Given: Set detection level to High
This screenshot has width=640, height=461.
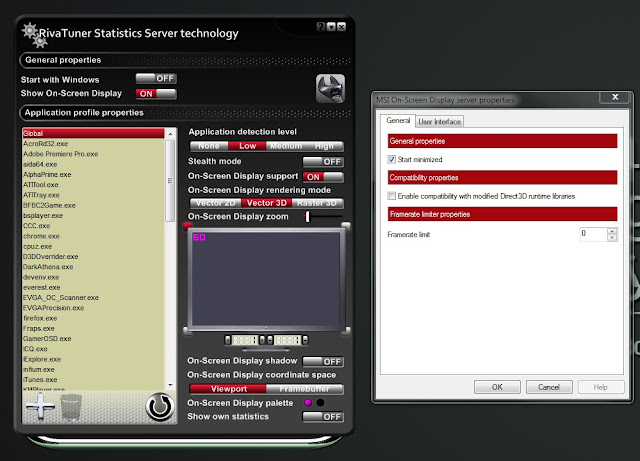Looking at the screenshot, I should [x=324, y=146].
